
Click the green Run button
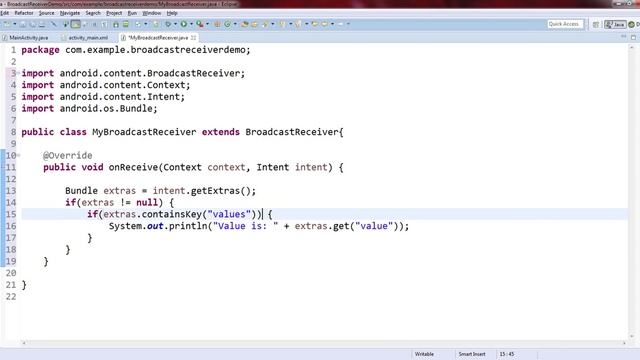coord(184,24)
